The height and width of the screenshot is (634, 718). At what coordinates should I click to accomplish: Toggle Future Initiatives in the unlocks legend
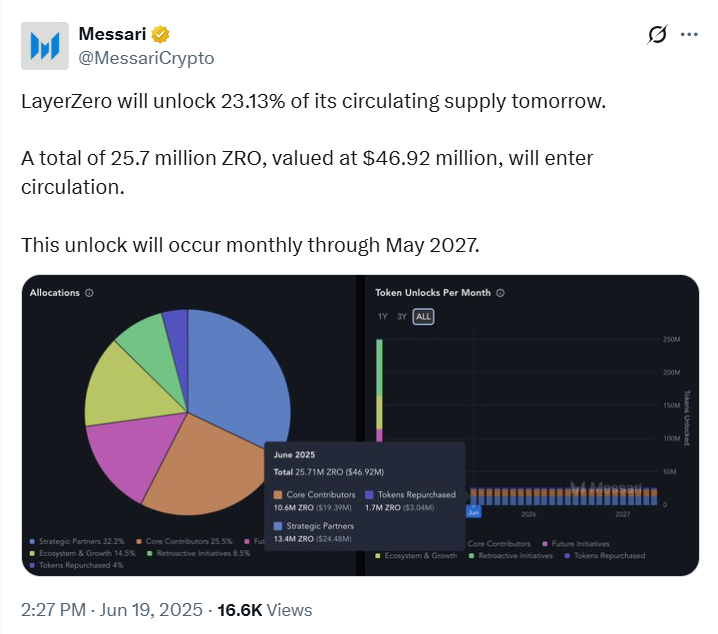[x=579, y=543]
